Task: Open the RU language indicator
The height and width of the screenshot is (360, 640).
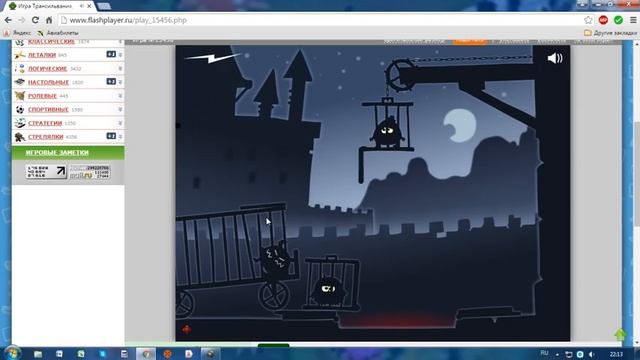Action: pos(544,353)
